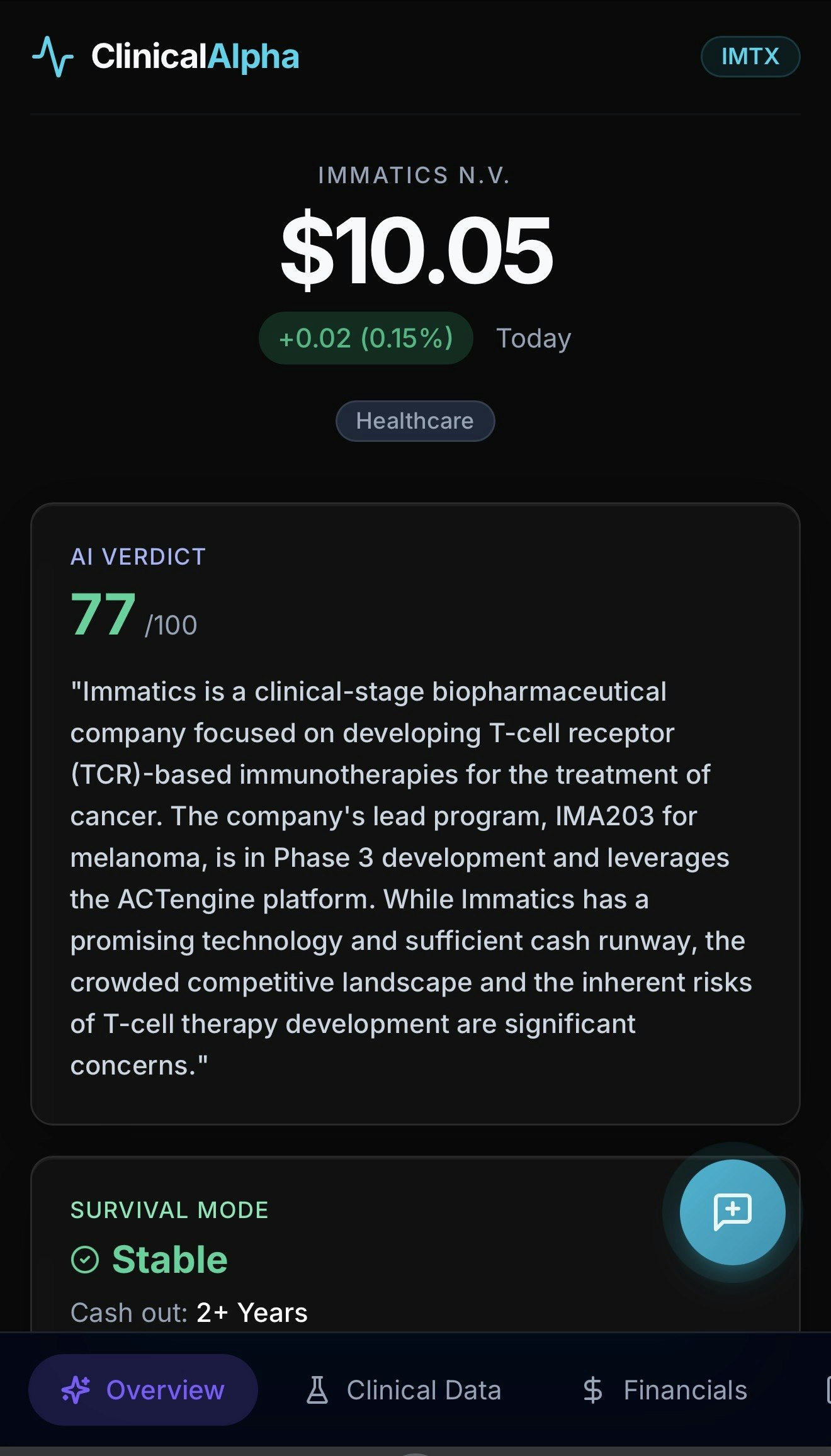The height and width of the screenshot is (1456, 831).
Task: Tap the 'Cash out: 2+ Years' text
Action: [x=189, y=1312]
